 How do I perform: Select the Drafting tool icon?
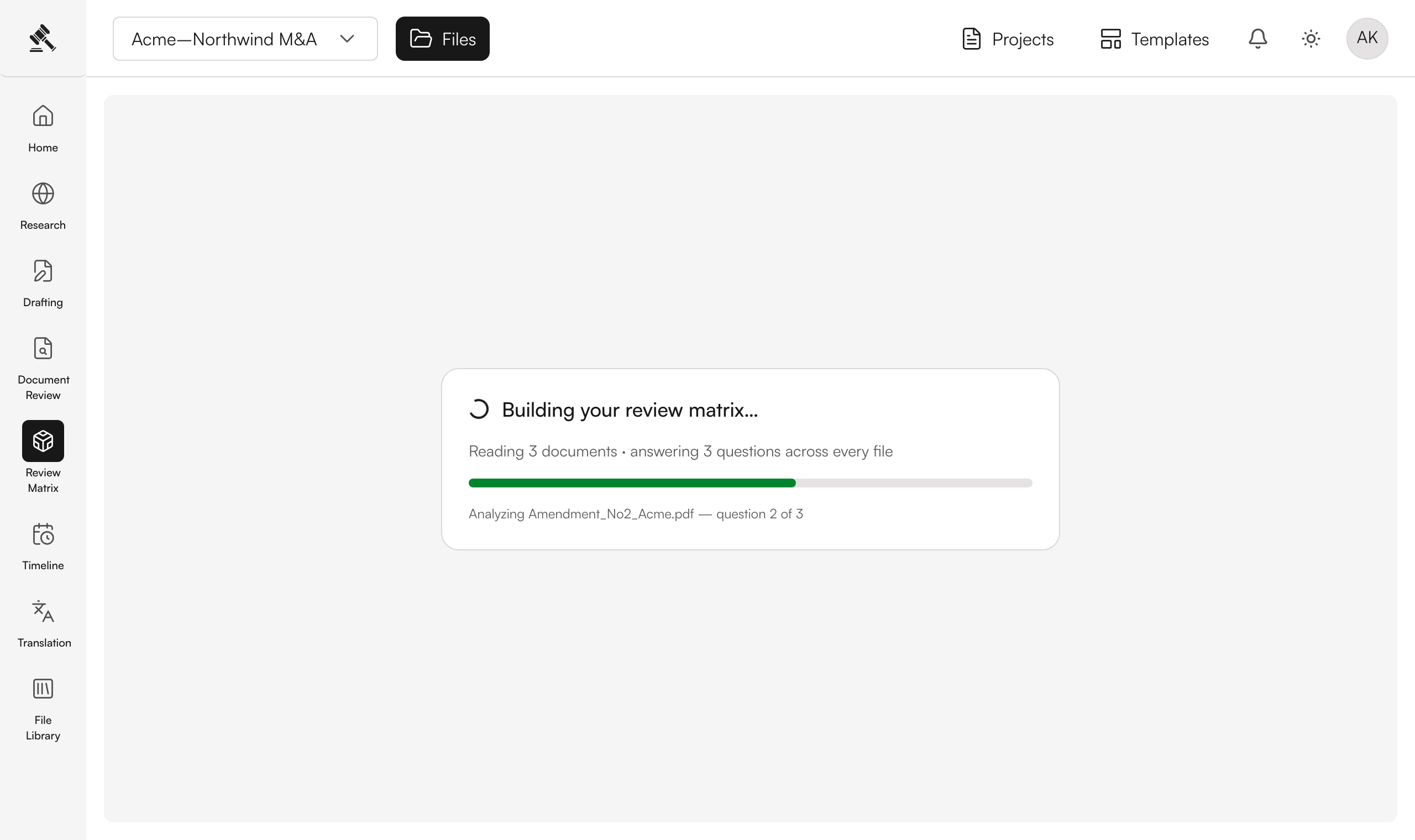click(43, 271)
